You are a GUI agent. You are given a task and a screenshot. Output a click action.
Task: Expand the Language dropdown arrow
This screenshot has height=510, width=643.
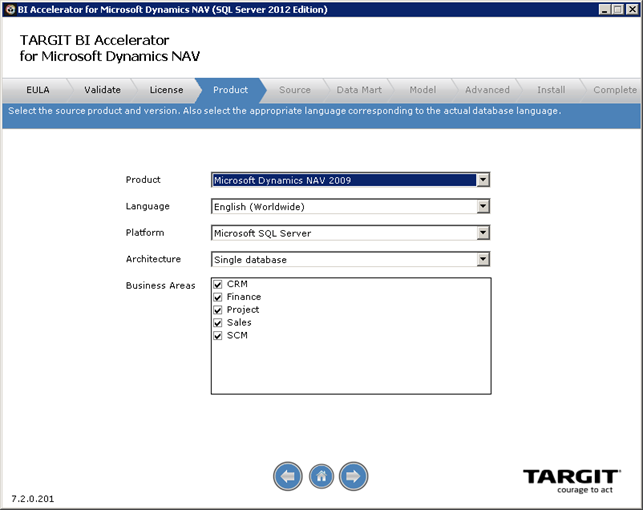[x=483, y=206]
